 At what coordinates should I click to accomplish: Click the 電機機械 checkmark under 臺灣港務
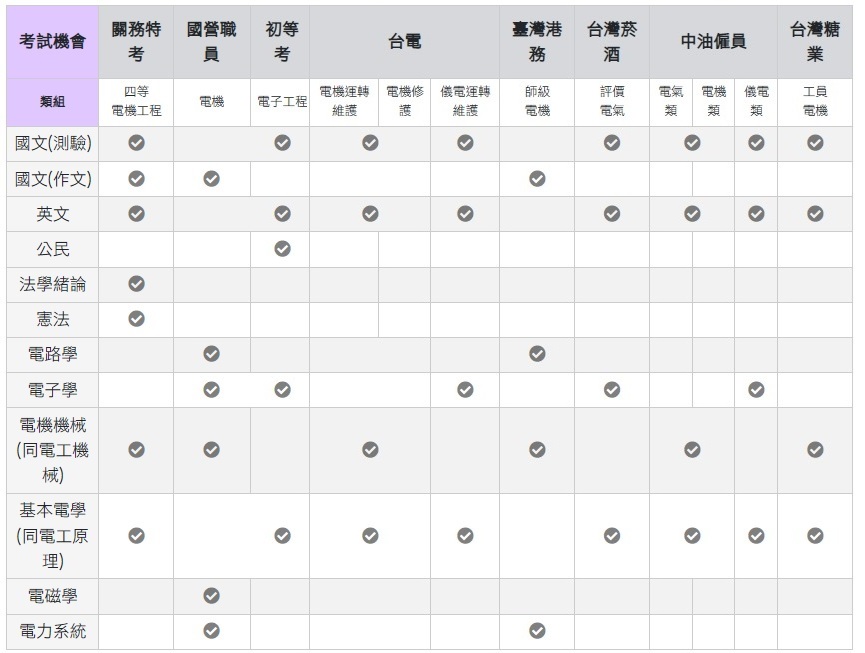point(537,450)
